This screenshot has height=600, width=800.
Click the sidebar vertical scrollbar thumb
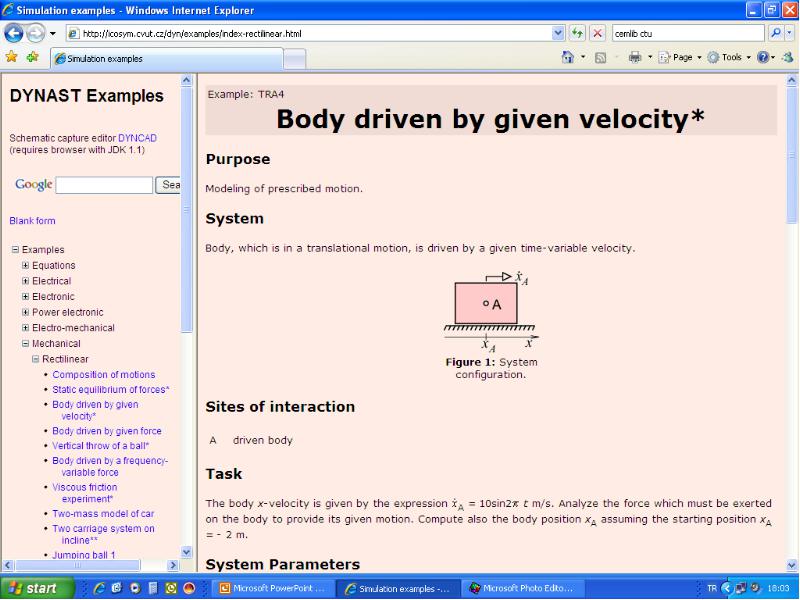[186, 209]
